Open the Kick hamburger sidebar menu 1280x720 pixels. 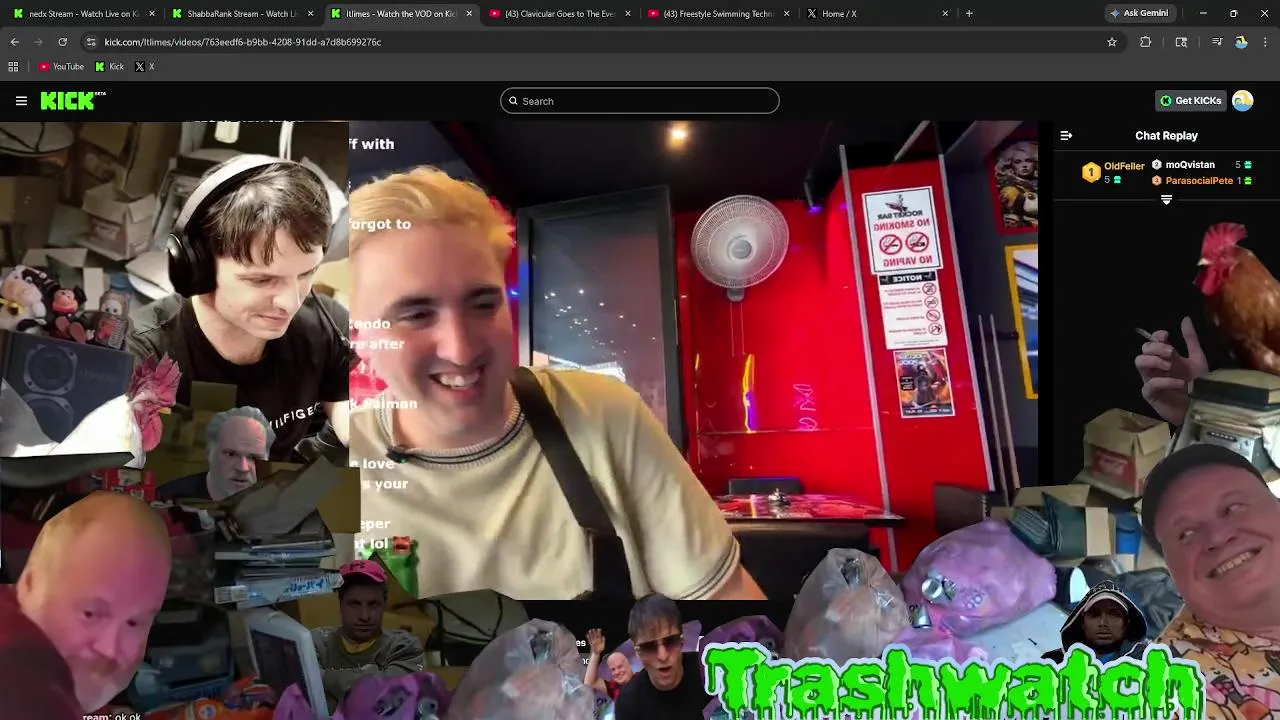point(21,100)
